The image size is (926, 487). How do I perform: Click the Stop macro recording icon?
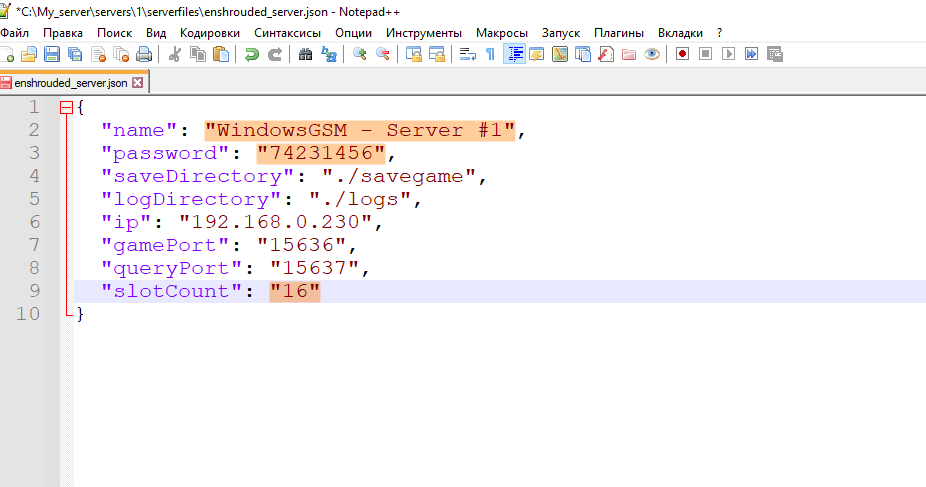[x=705, y=54]
